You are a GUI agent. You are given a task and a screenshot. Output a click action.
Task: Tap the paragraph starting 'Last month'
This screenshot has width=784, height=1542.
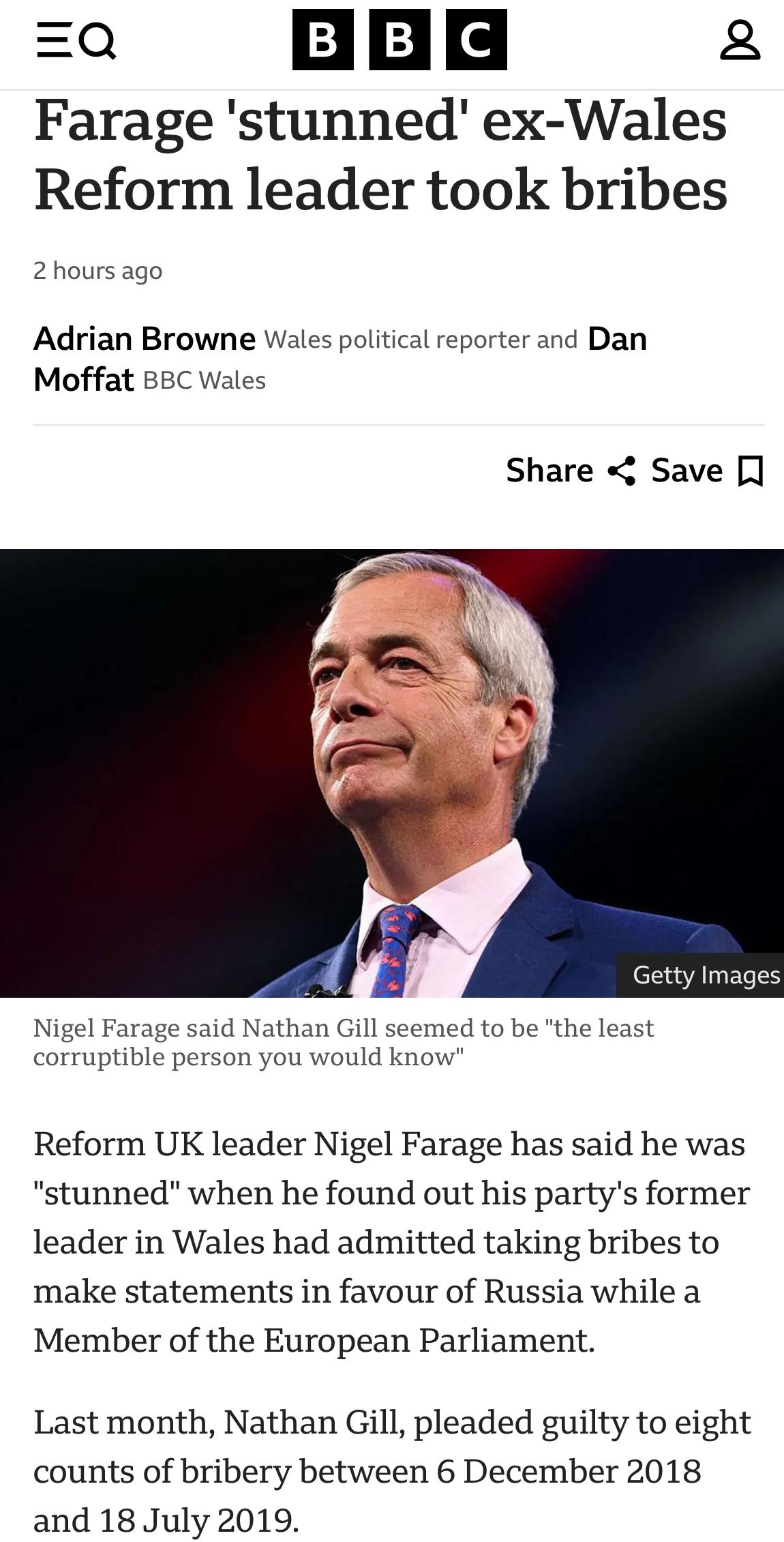coord(391,1471)
